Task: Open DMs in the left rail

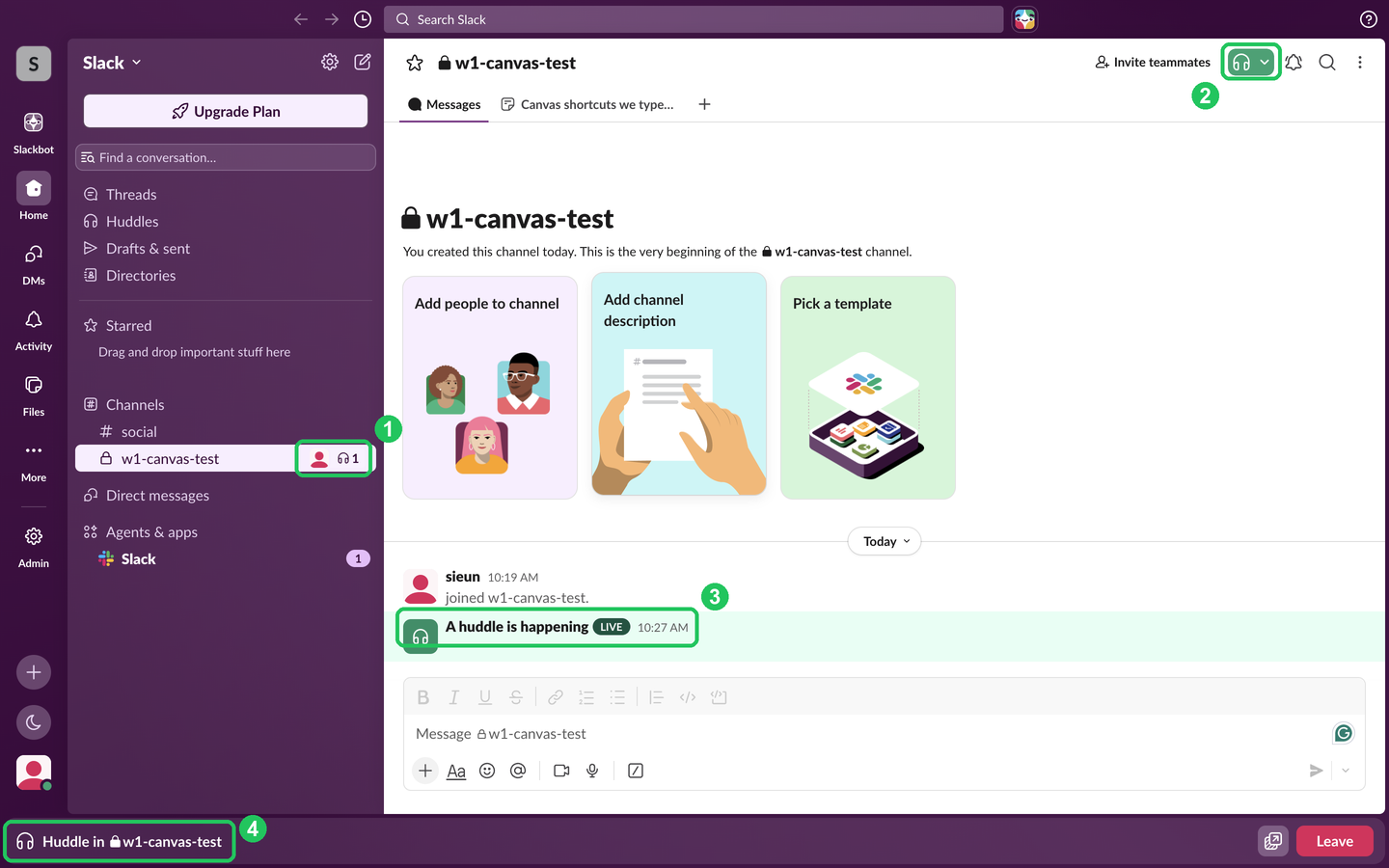Action: [x=34, y=263]
